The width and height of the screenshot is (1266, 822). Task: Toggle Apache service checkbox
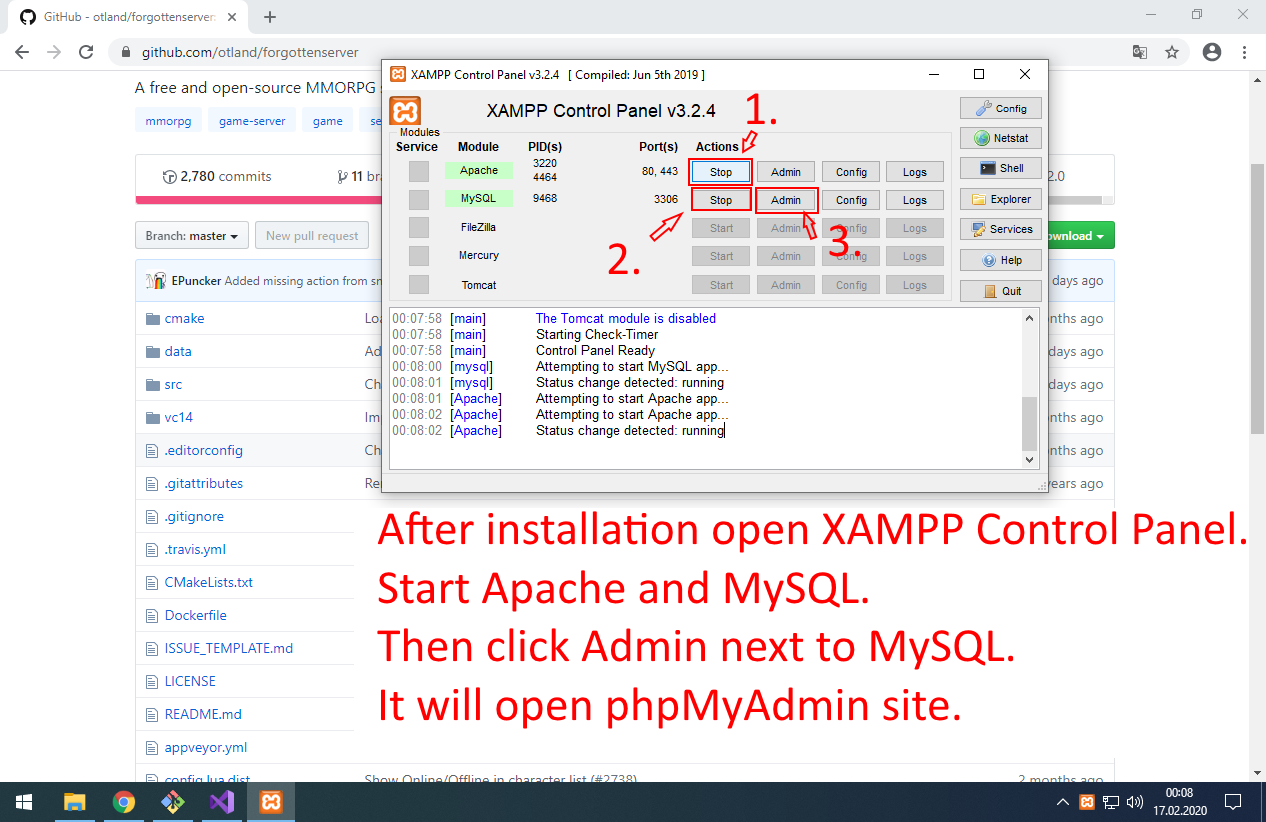(x=419, y=171)
